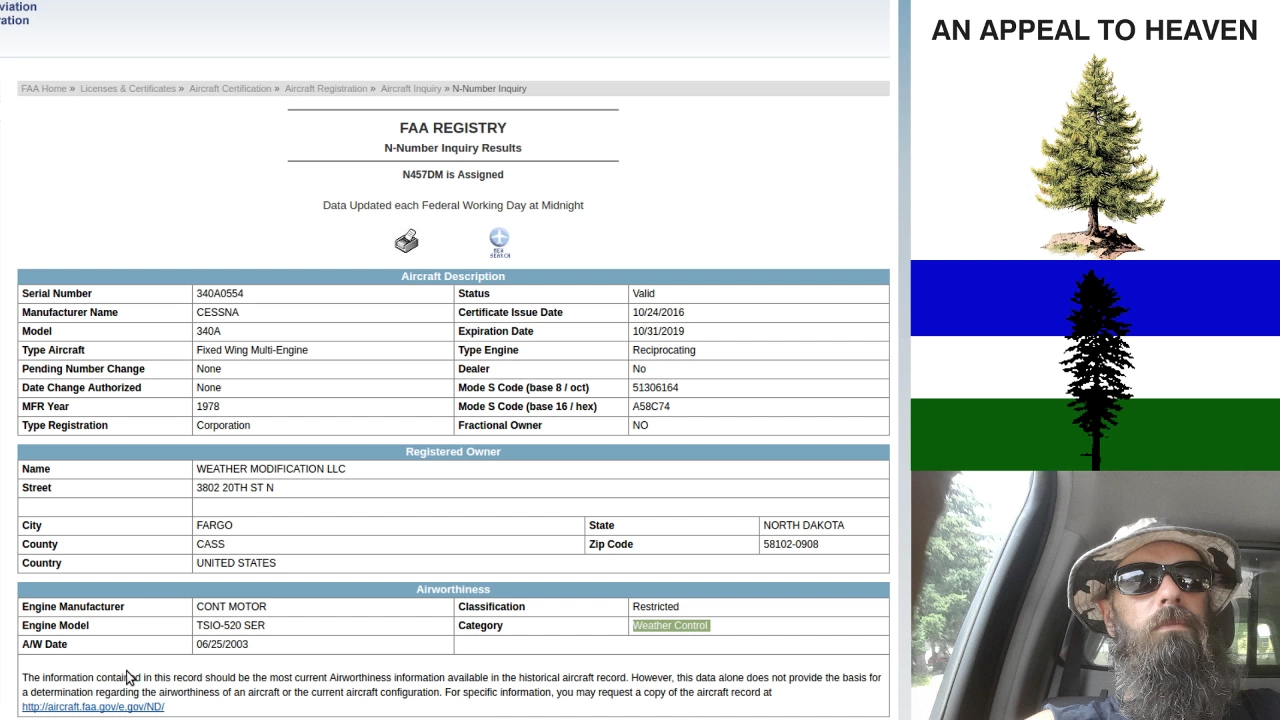Select type engine value Reciprocating
Viewport: 1280px width, 720px height.
pyautogui.click(x=664, y=351)
